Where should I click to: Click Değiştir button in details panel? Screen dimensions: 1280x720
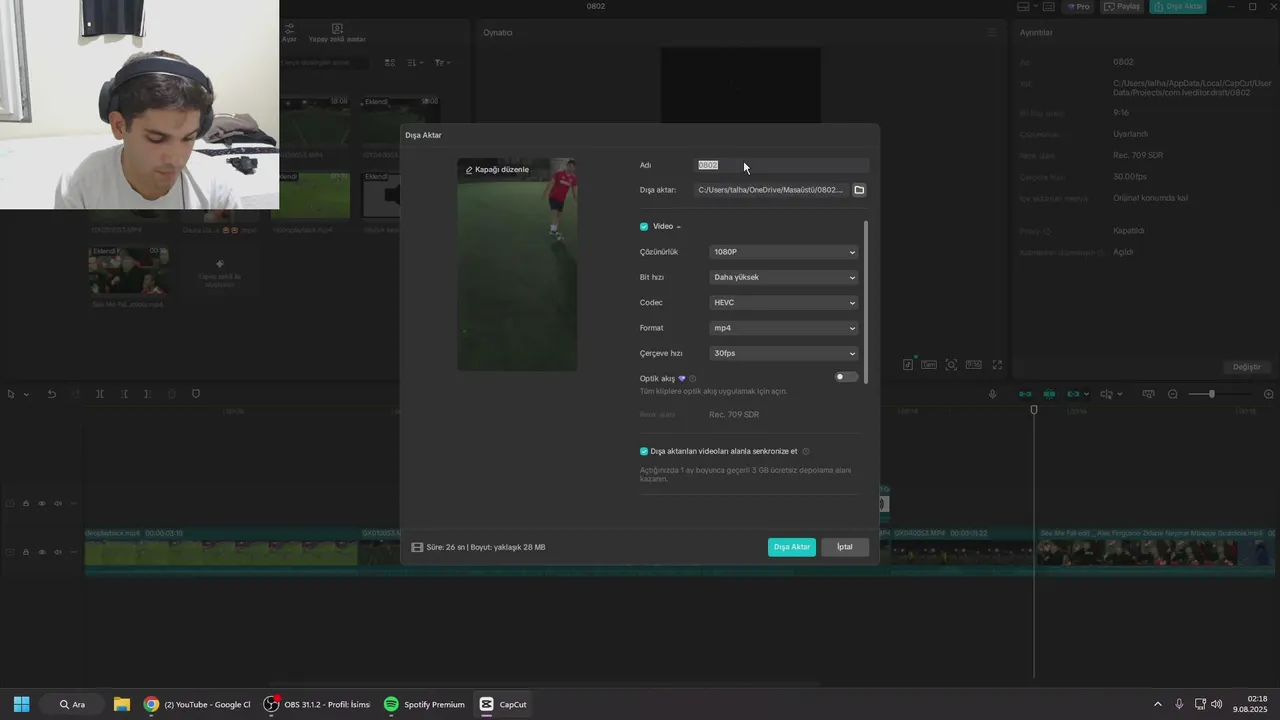click(x=1247, y=367)
